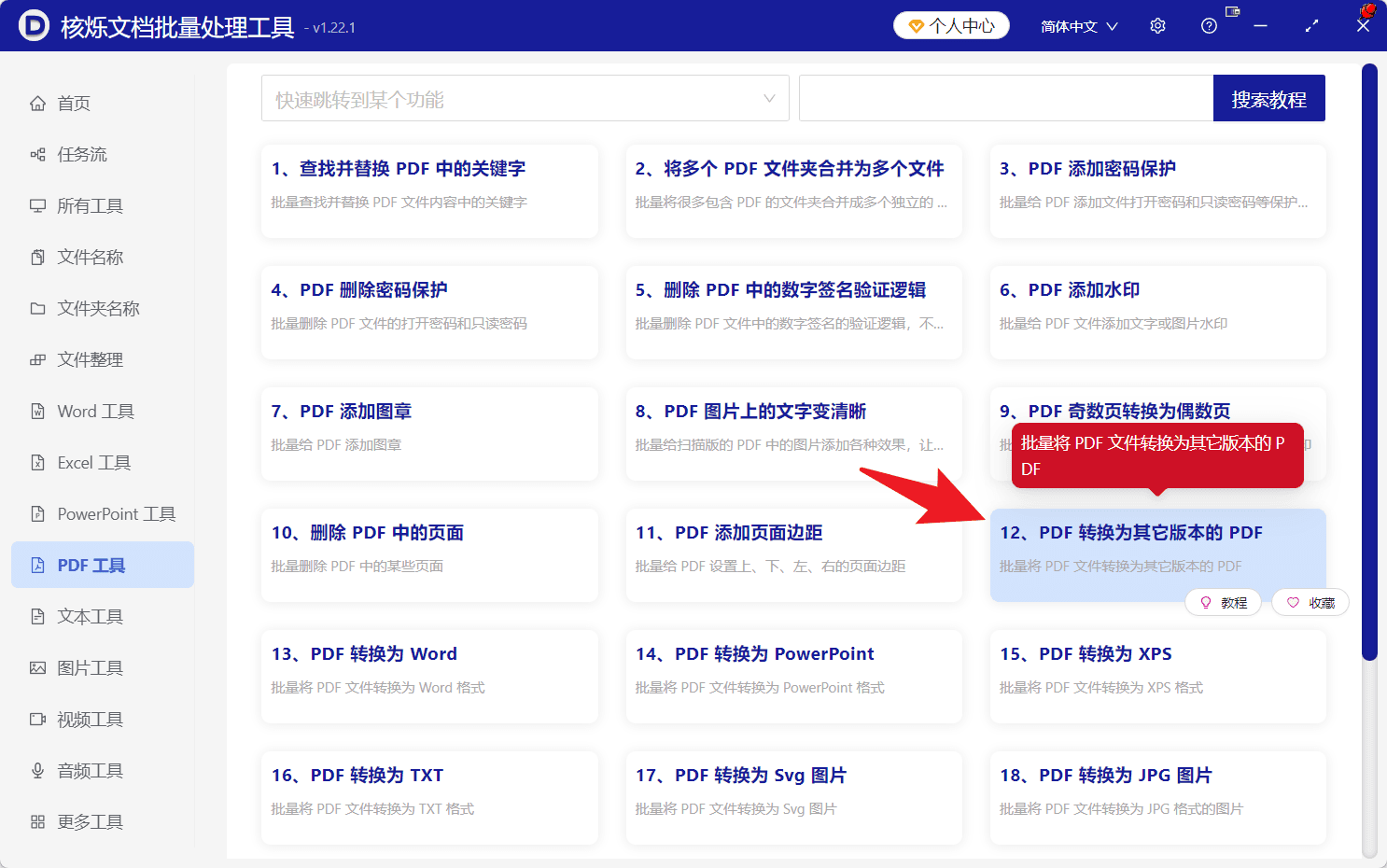This screenshot has height=868, width=1387.
Task: Open 文件夹名称 in sidebar
Action: coord(103,309)
